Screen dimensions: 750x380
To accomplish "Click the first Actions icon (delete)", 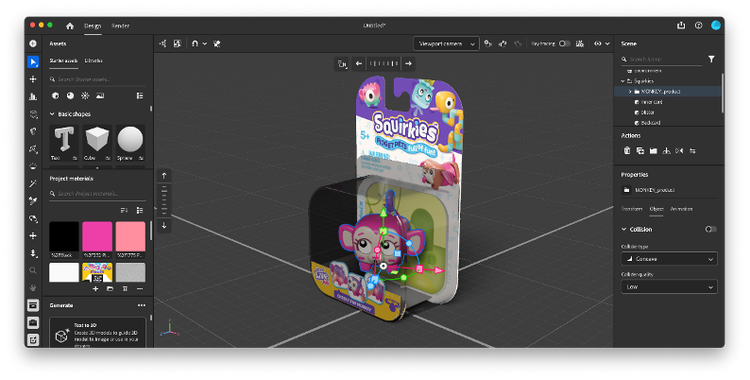I will tap(627, 151).
